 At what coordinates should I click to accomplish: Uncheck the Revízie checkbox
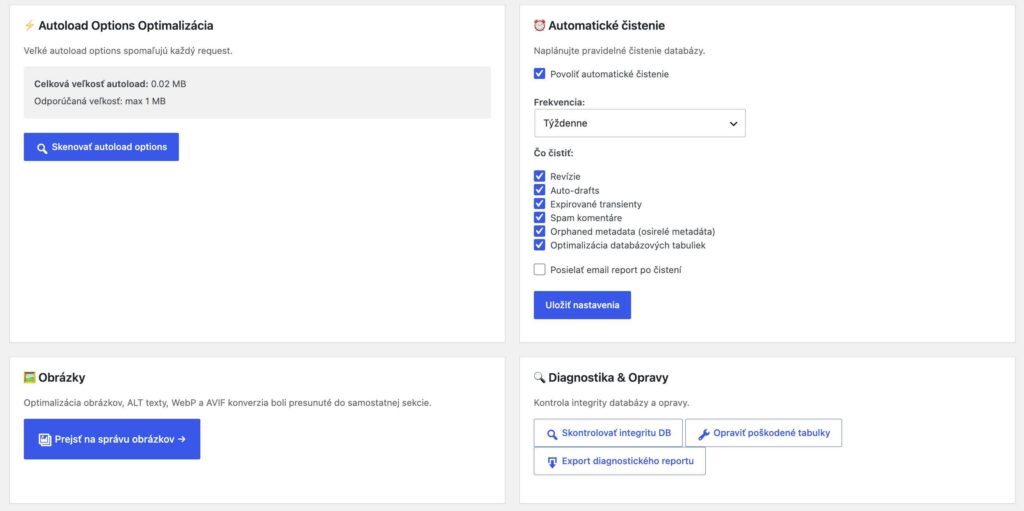539,176
